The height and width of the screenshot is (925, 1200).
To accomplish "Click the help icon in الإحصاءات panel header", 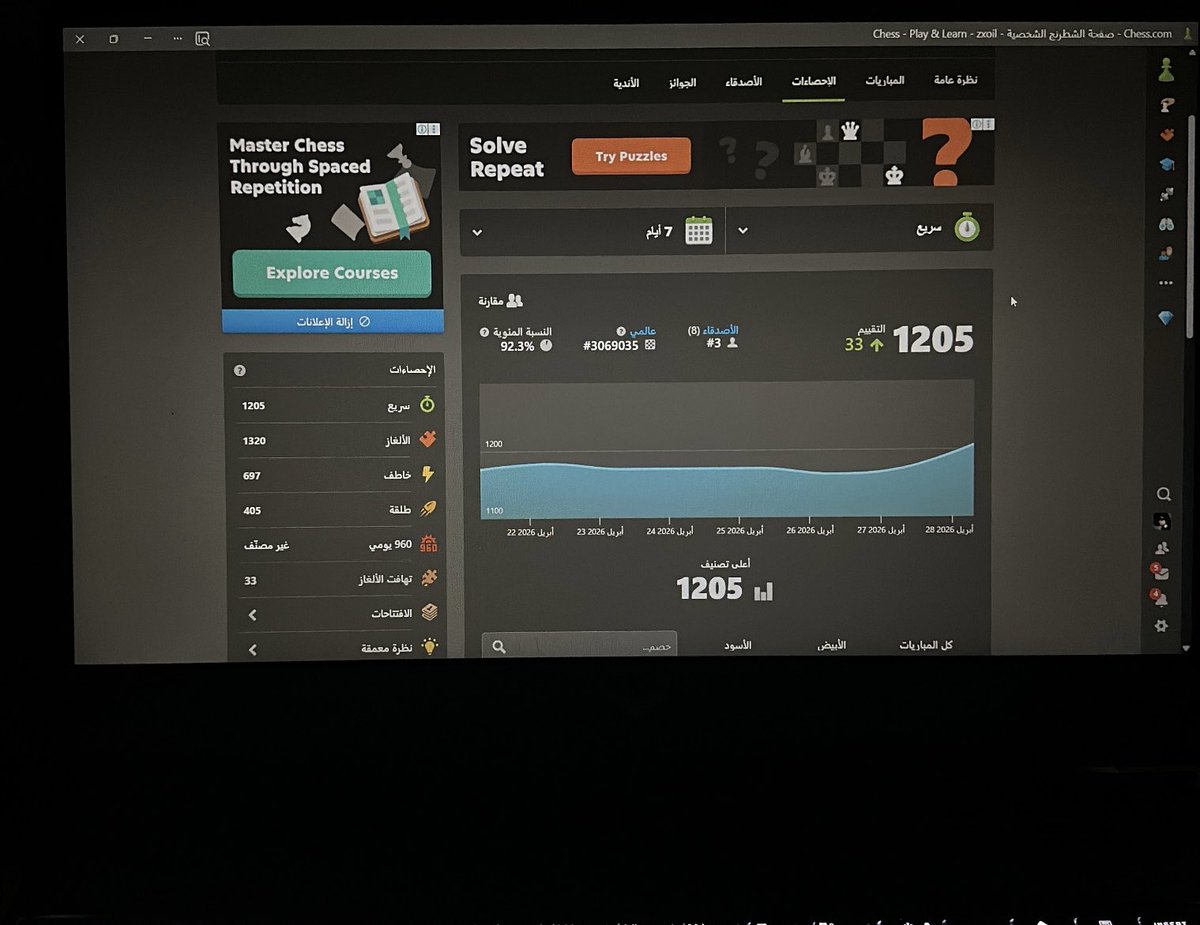I will [239, 370].
